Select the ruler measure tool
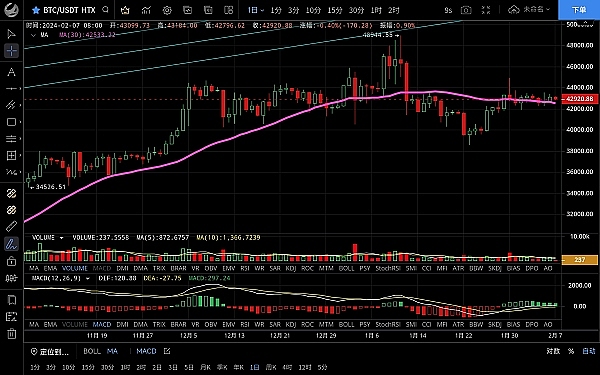Viewport: 600px width, 375px height. [11, 226]
